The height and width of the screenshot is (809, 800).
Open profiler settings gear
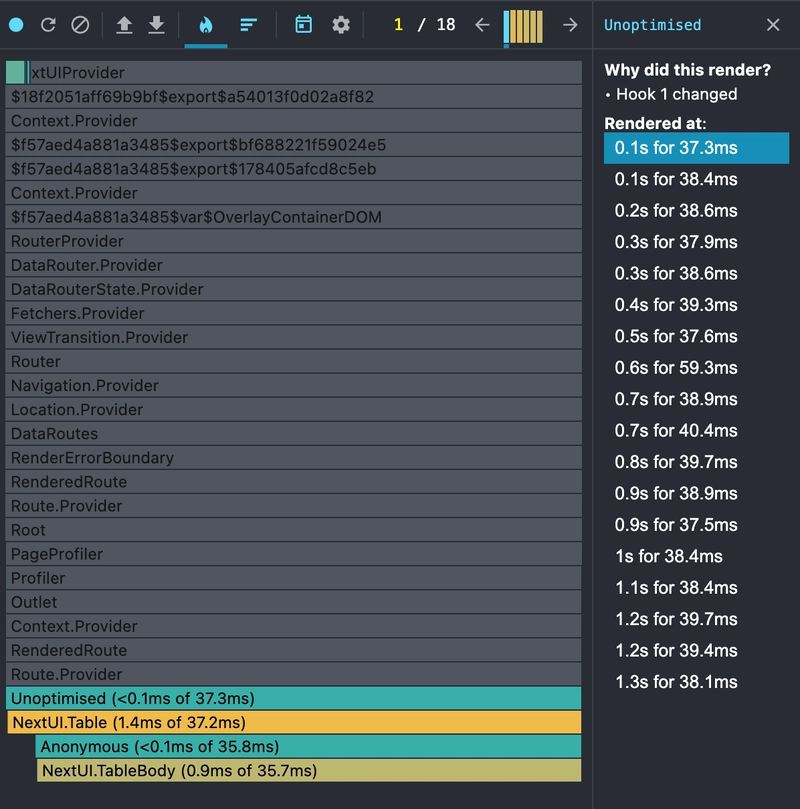[341, 25]
